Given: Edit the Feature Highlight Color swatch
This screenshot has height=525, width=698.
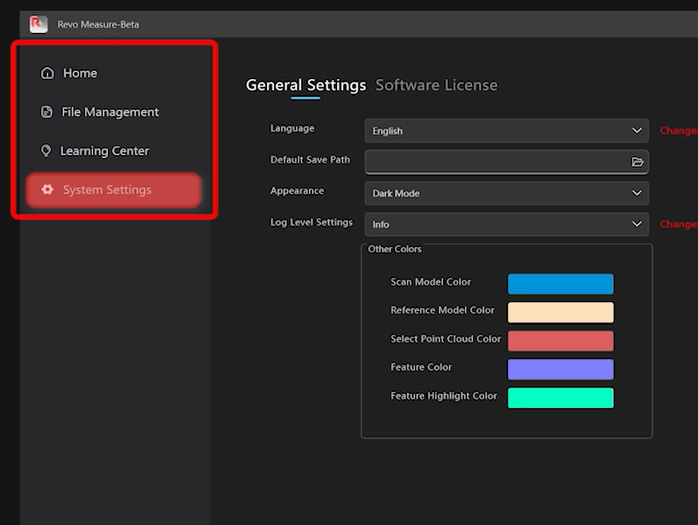Looking at the screenshot, I should tap(560, 398).
